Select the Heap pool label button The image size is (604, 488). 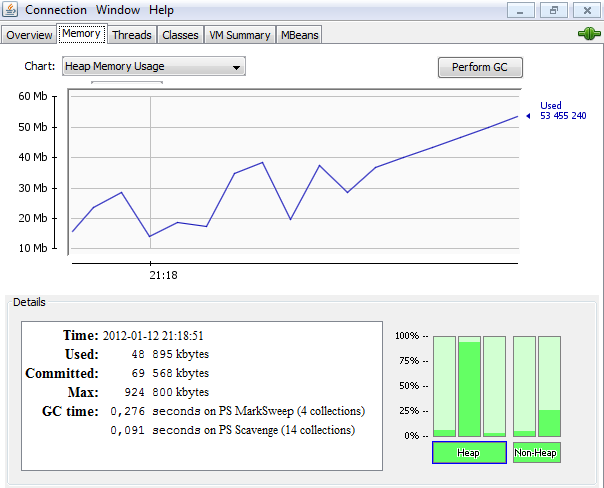pyautogui.click(x=469, y=453)
